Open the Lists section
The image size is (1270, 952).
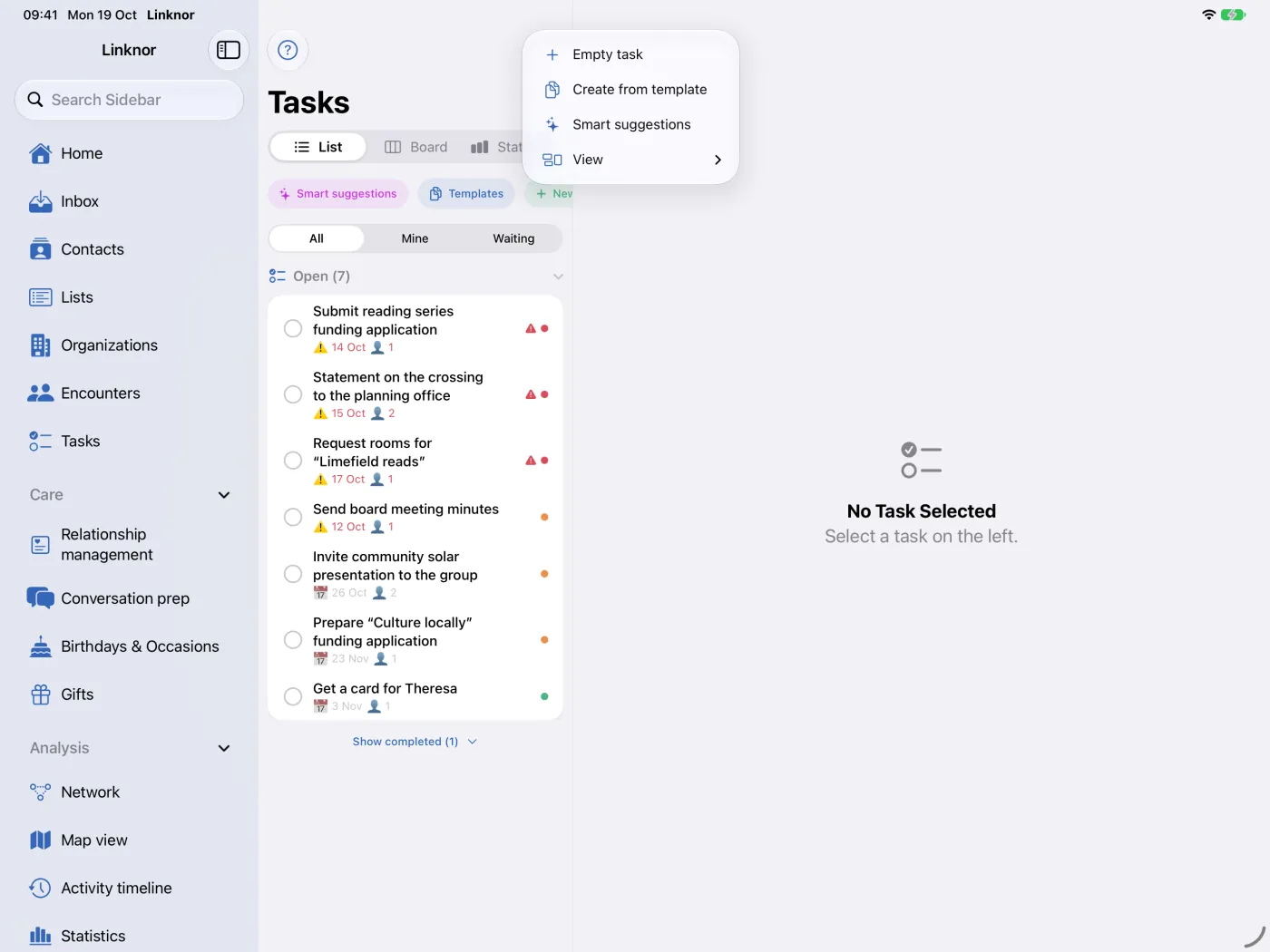[x=129, y=297]
